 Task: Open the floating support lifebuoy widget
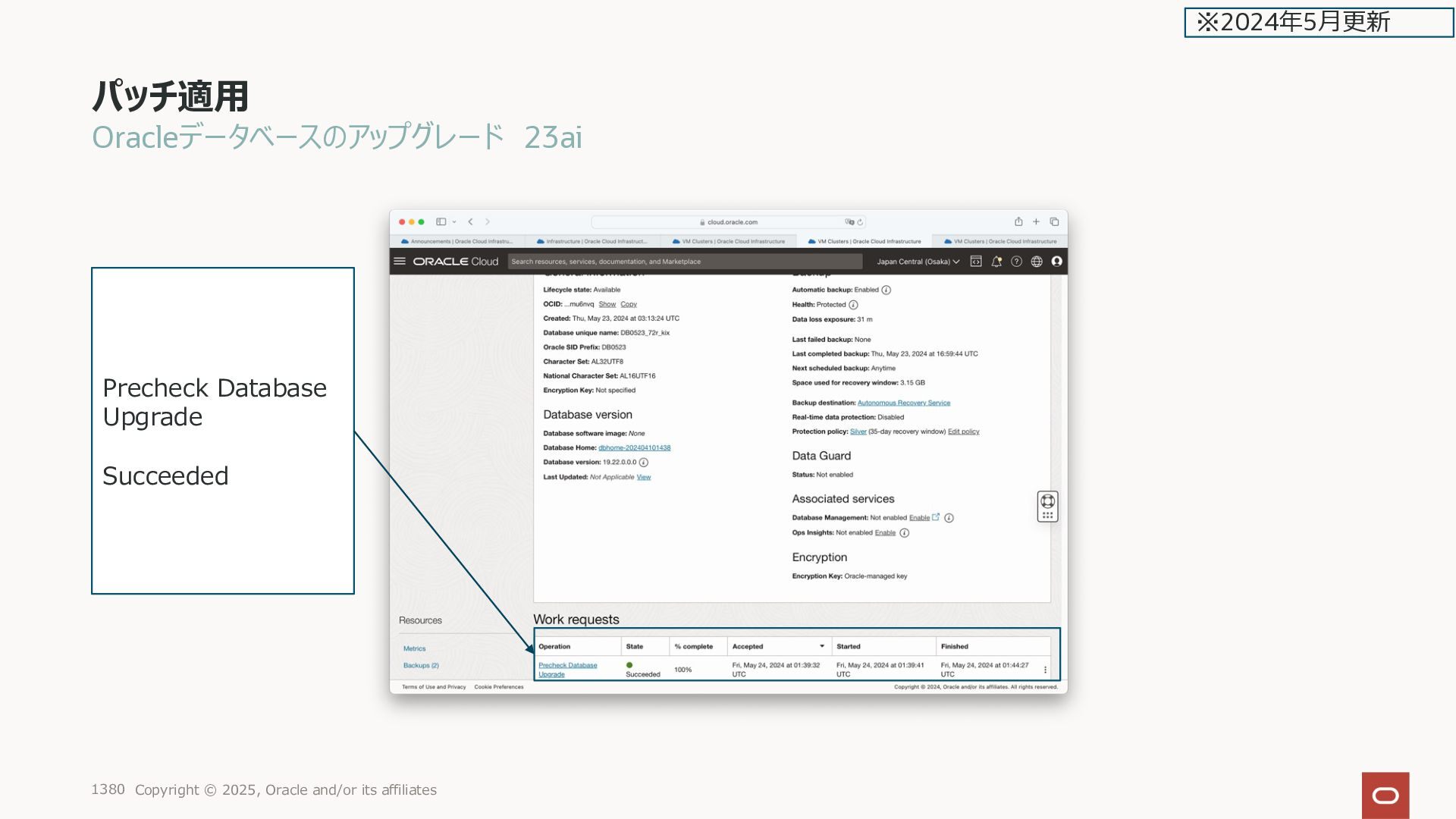click(x=1047, y=501)
